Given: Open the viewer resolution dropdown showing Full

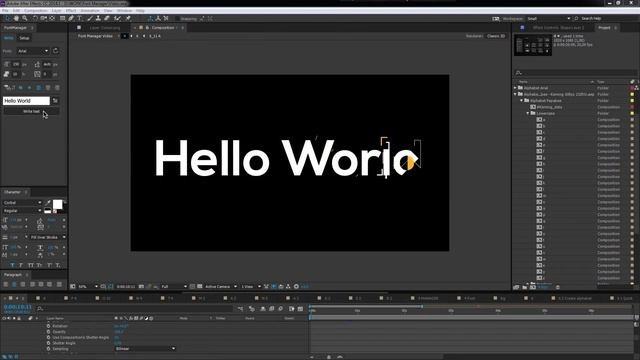Looking at the screenshot, I should (174, 287).
